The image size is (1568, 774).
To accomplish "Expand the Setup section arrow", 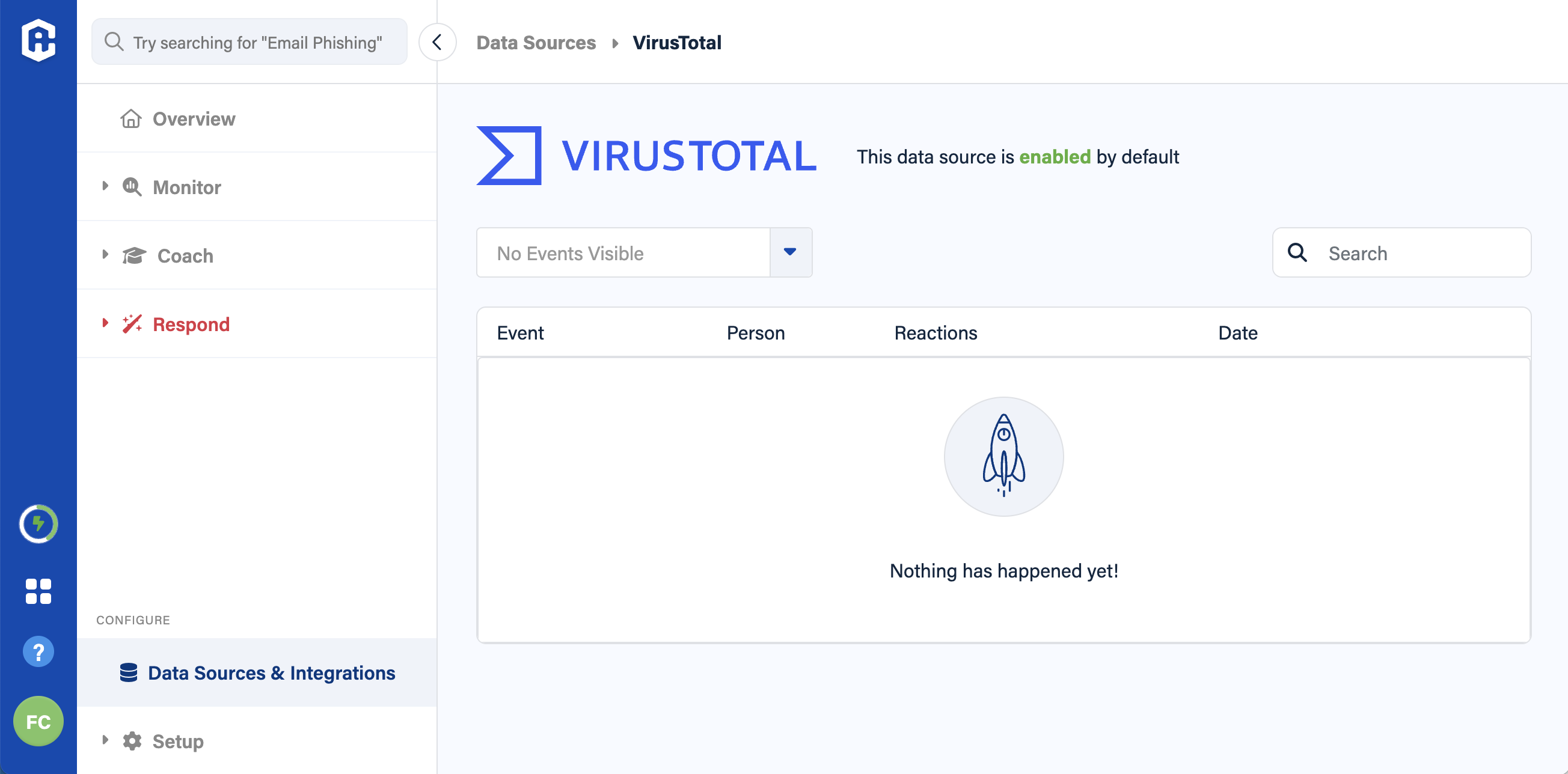I will click(105, 740).
